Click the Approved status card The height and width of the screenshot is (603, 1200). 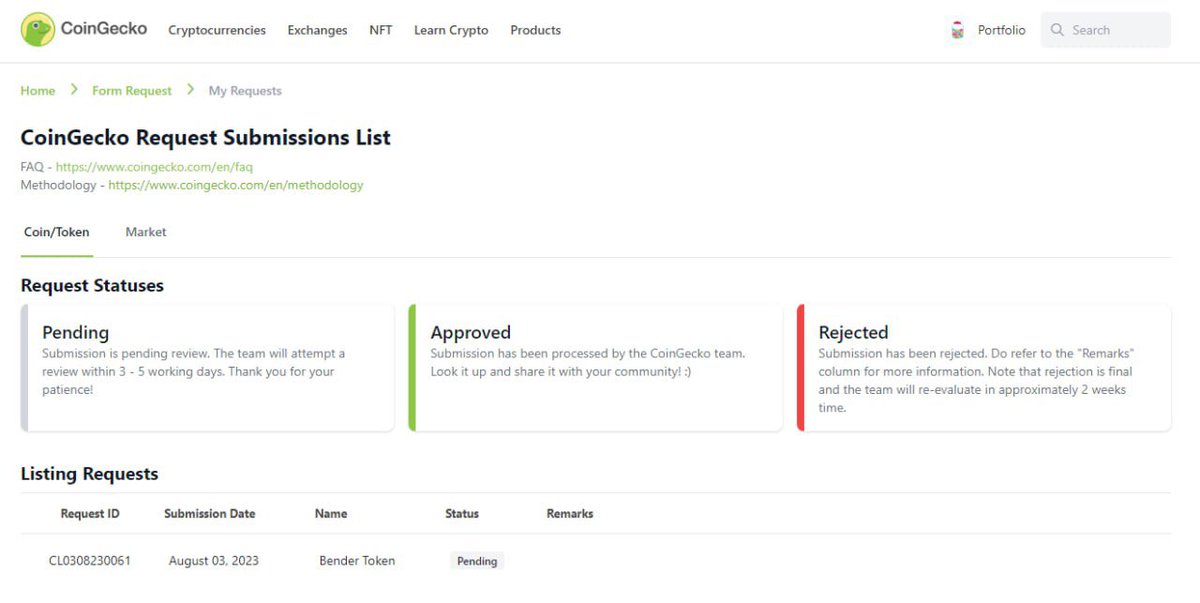(x=596, y=368)
